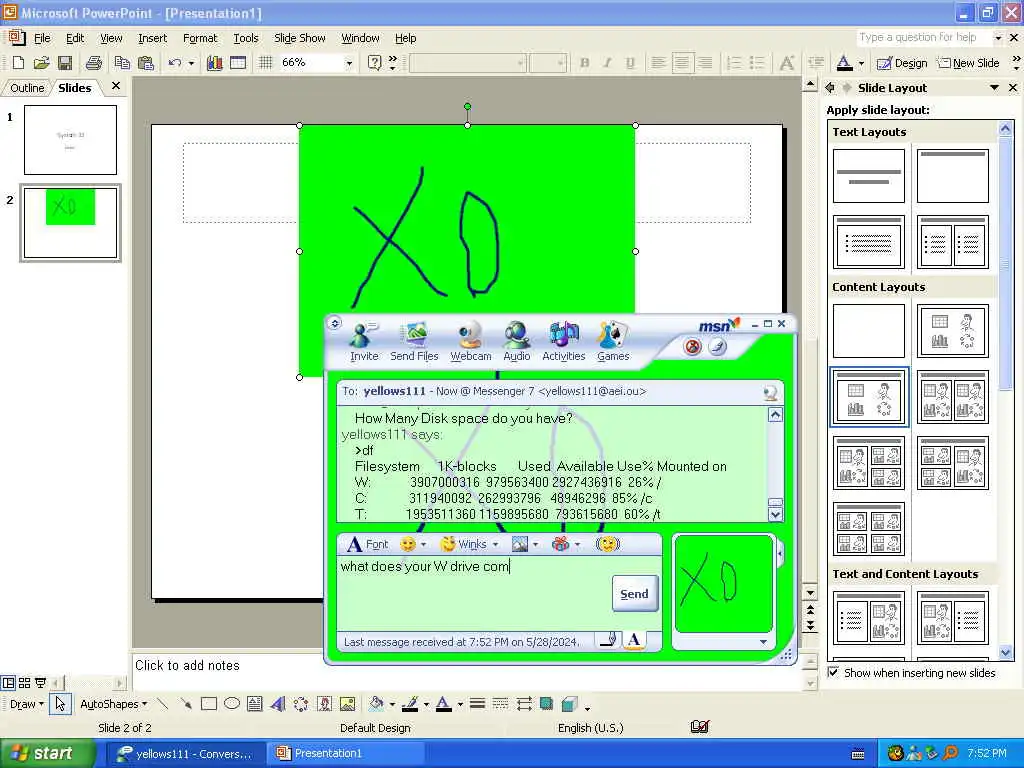Image resolution: width=1024 pixels, height=768 pixels.
Task: Toggle Bold formatting button
Action: click(584, 63)
